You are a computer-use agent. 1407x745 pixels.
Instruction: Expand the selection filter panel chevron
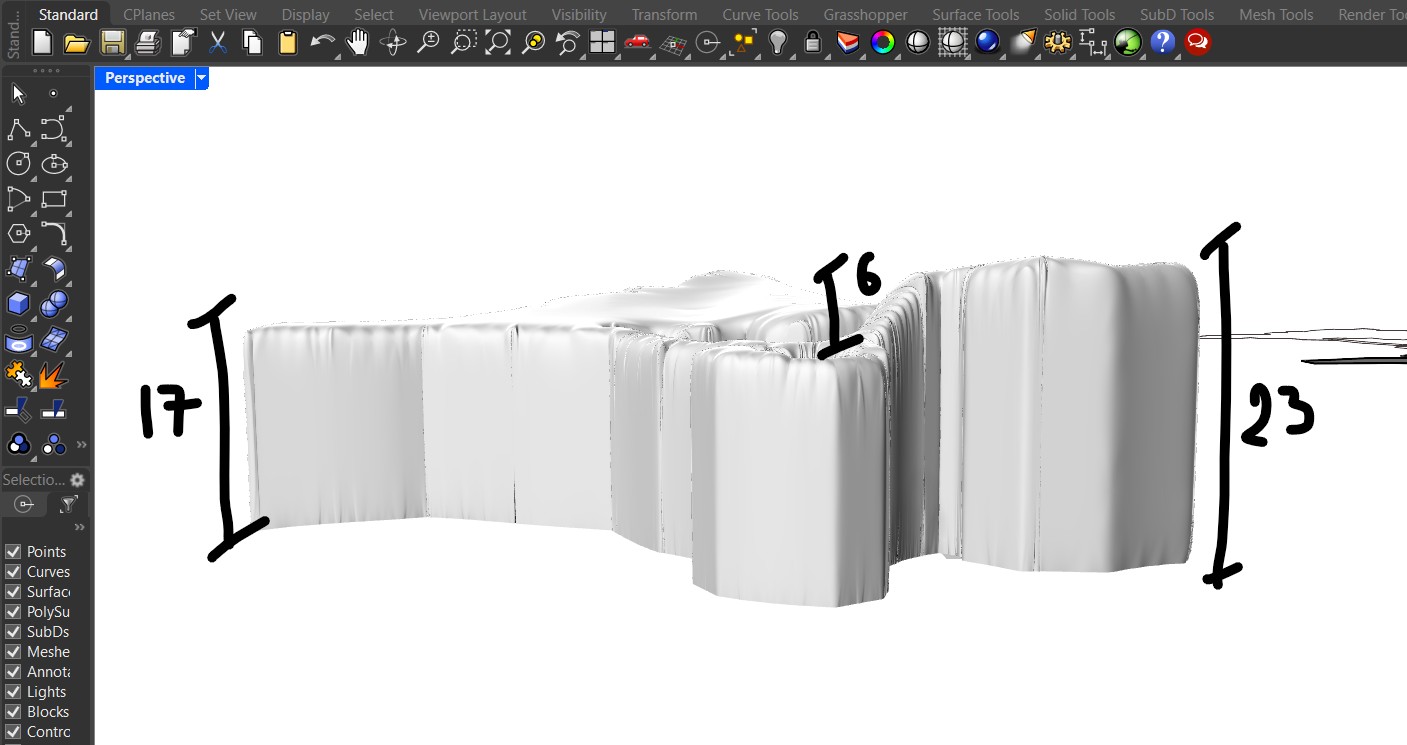(x=79, y=527)
